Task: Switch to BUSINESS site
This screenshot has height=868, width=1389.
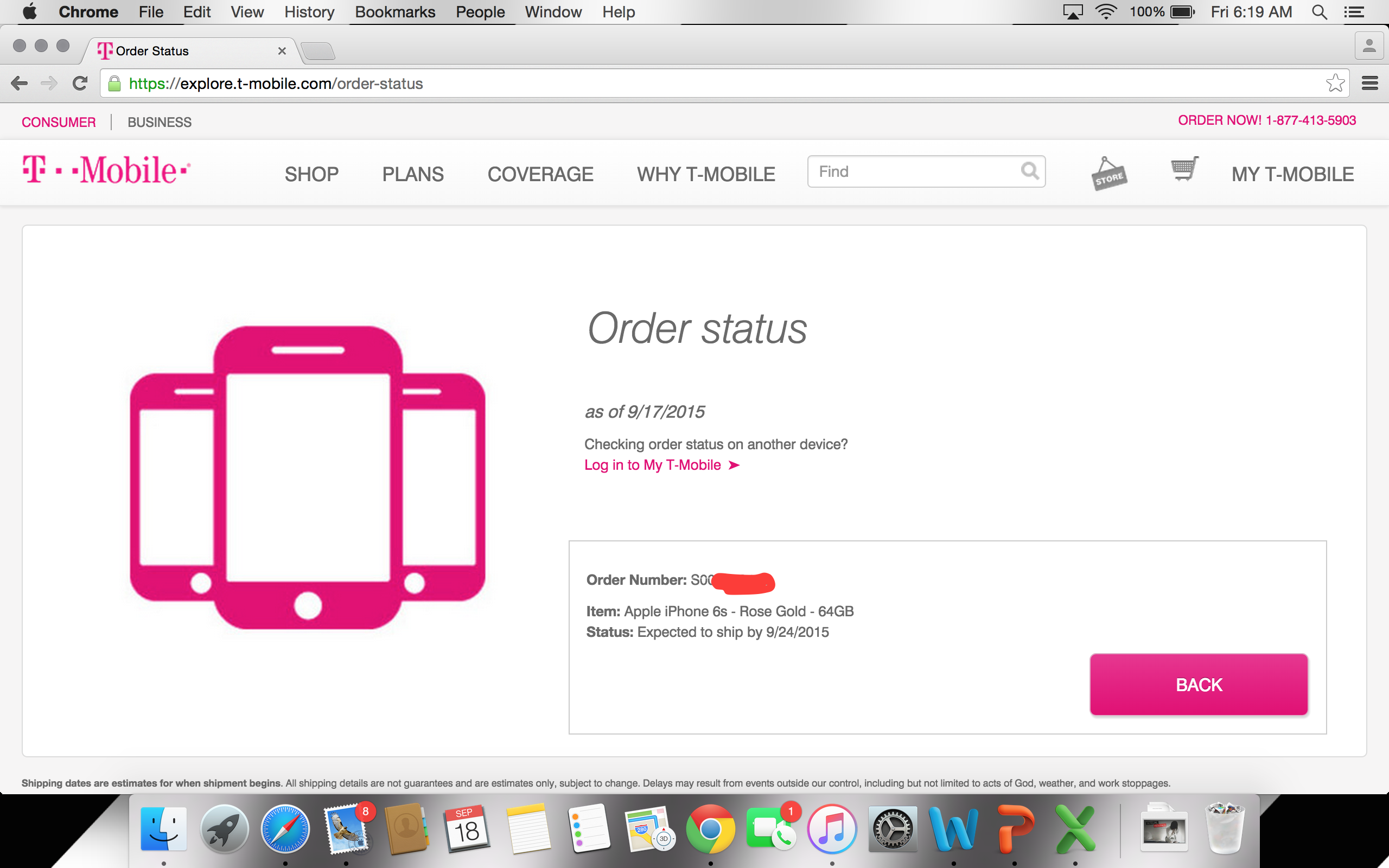Action: (160, 122)
